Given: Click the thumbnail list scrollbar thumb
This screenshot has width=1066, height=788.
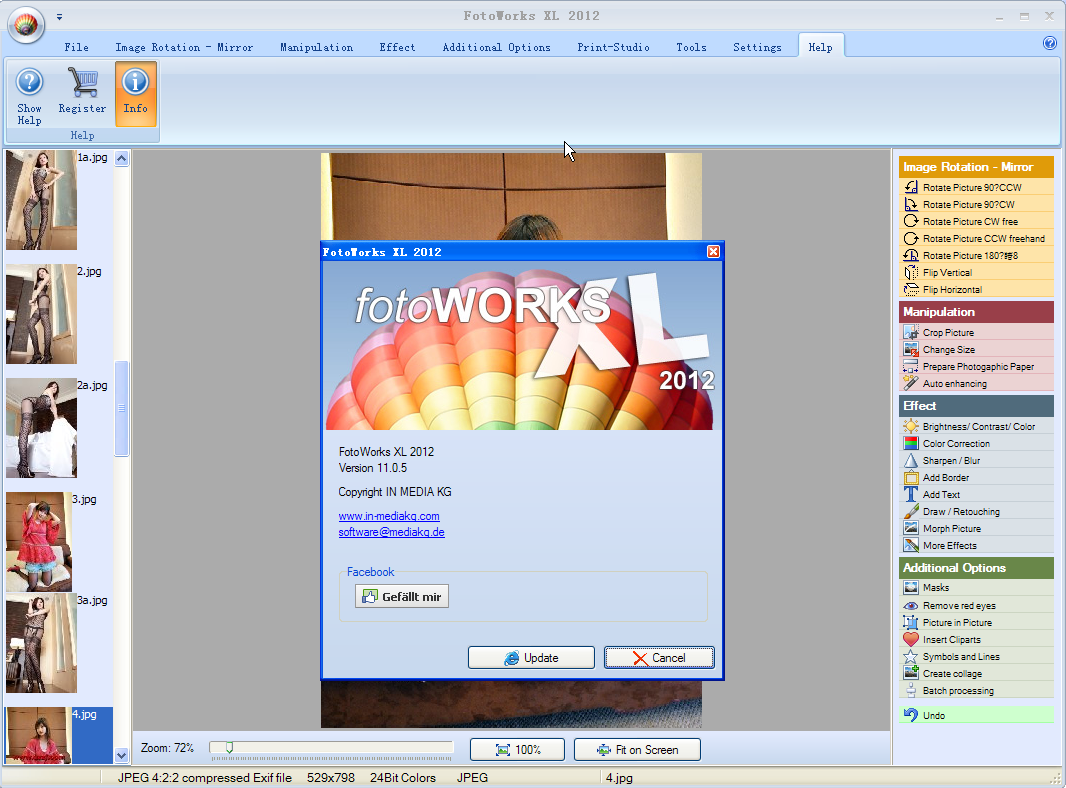Looking at the screenshot, I should click(x=122, y=408).
